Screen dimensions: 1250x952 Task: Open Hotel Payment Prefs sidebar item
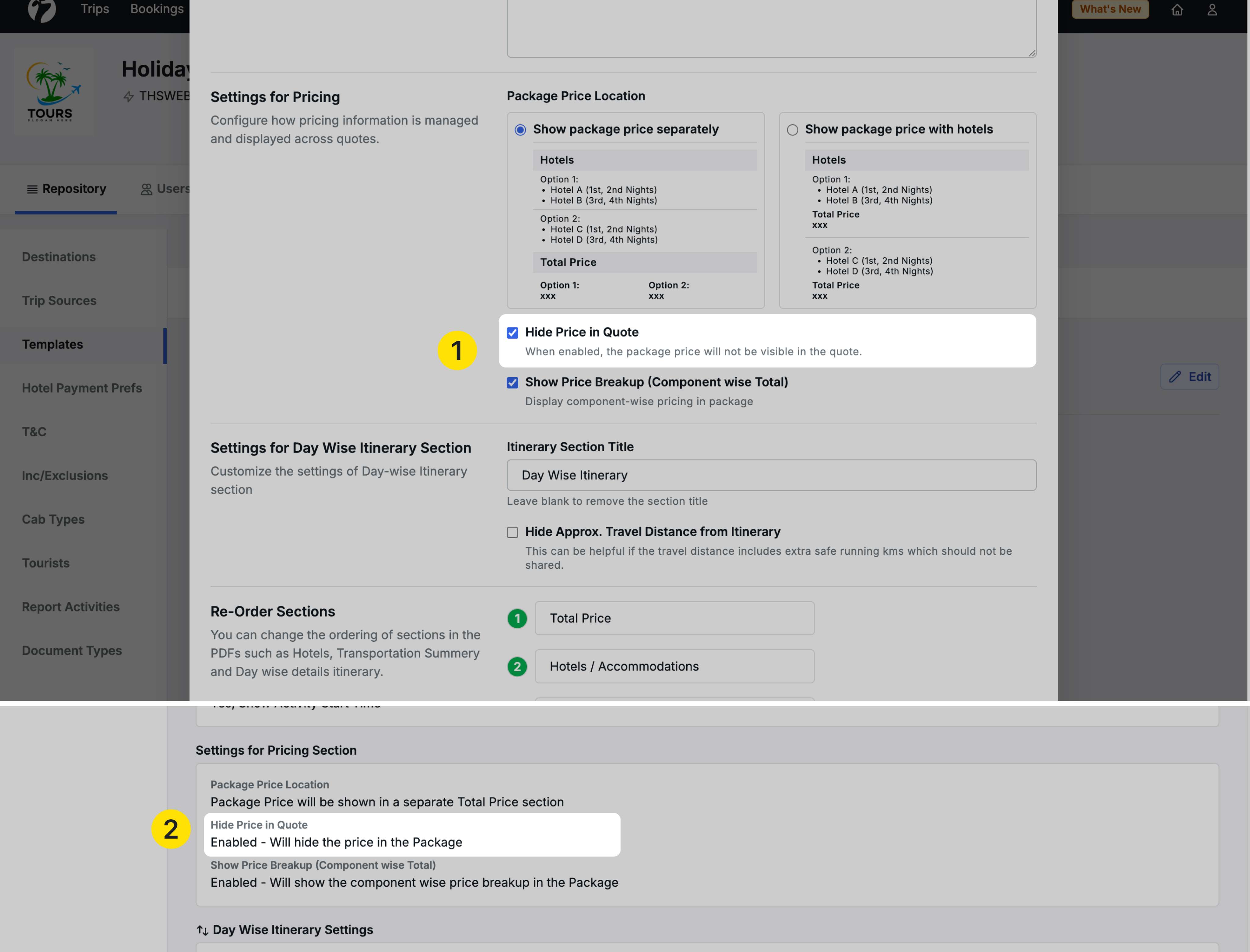coord(81,388)
